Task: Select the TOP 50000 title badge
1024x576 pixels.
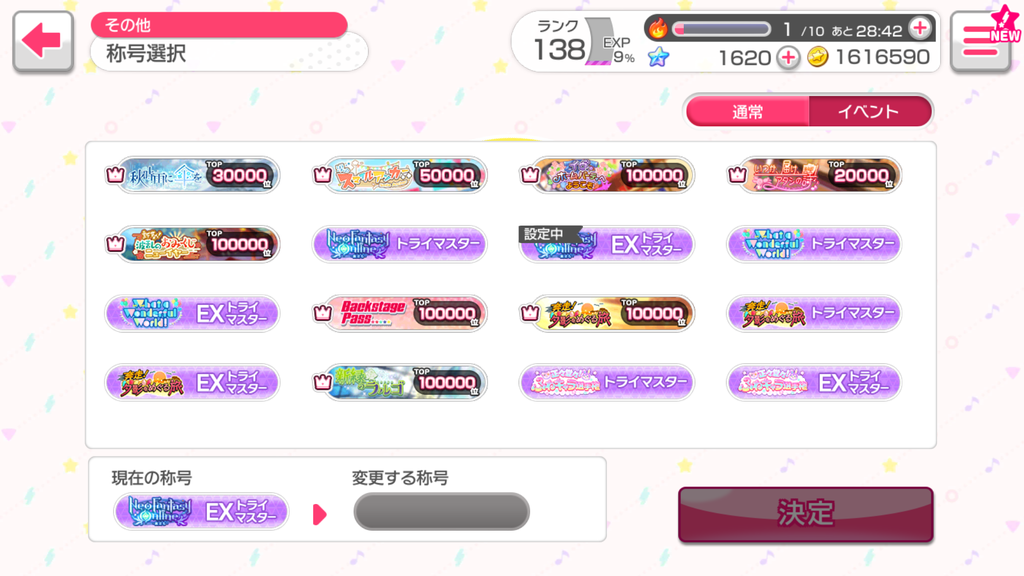Action: tap(400, 174)
